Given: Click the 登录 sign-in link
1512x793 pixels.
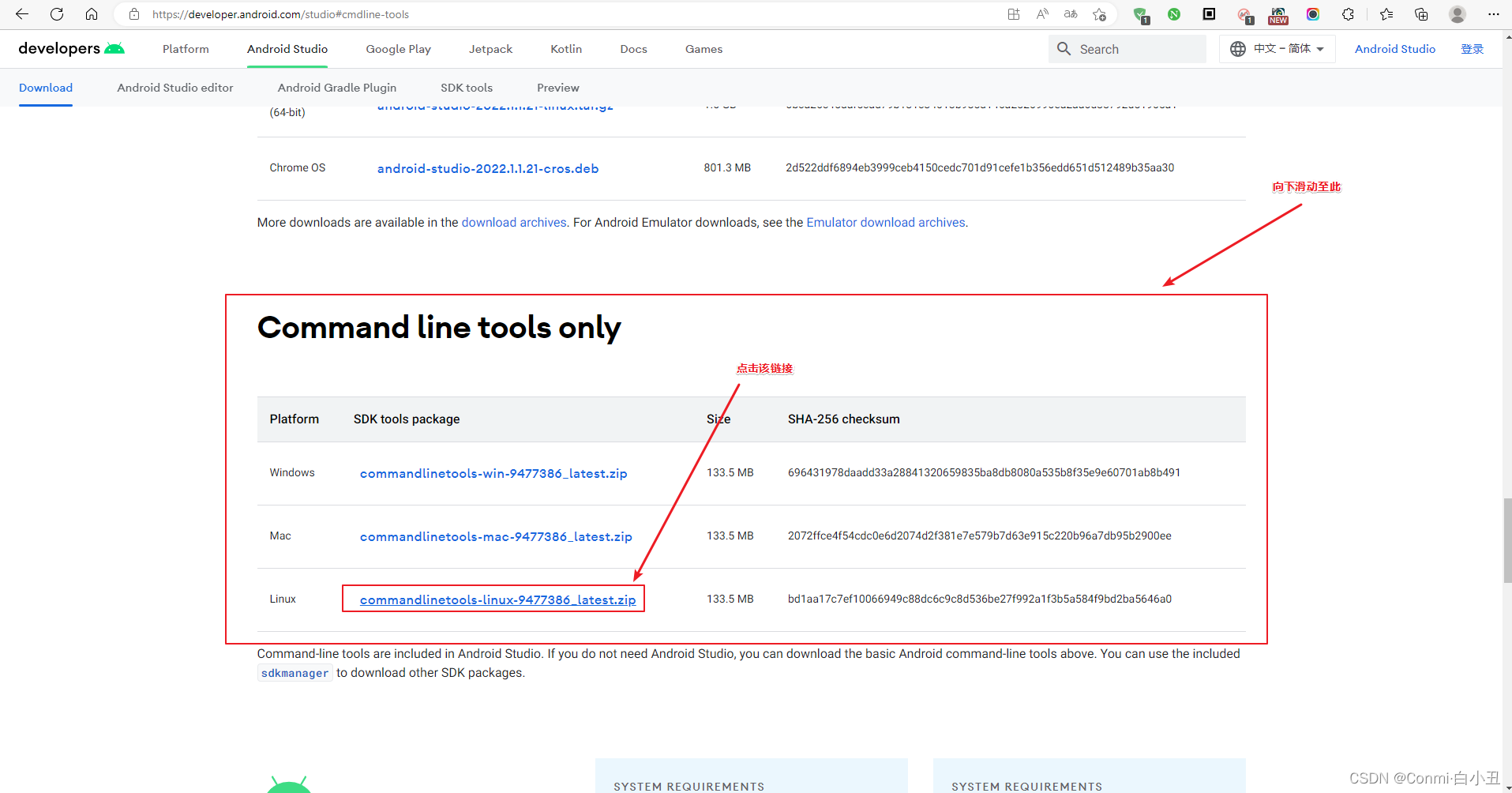Looking at the screenshot, I should click(x=1472, y=49).
